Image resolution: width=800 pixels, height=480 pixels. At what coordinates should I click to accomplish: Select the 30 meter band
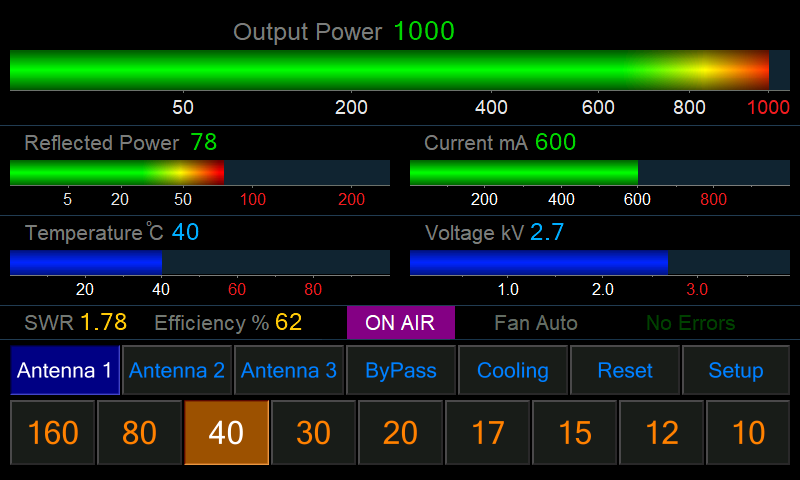314,433
